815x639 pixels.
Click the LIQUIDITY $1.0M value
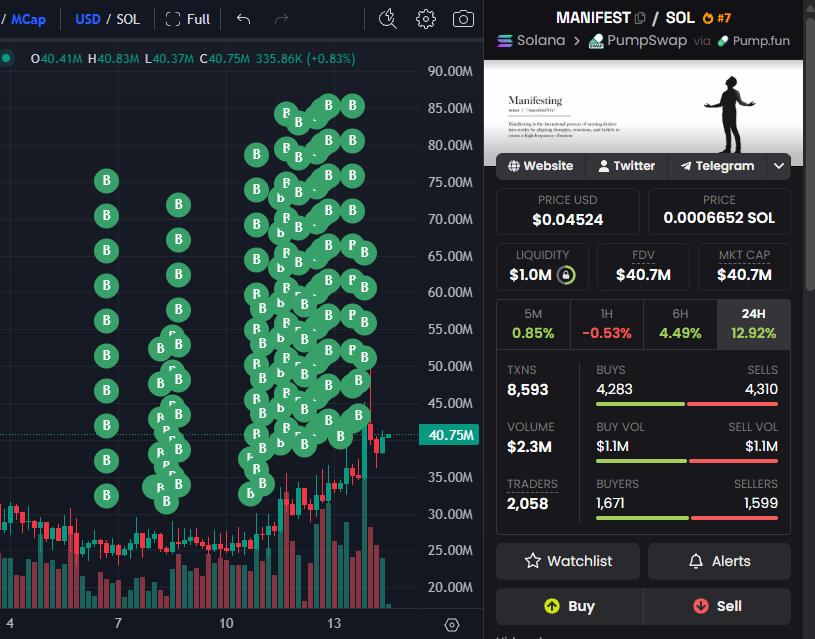530,275
